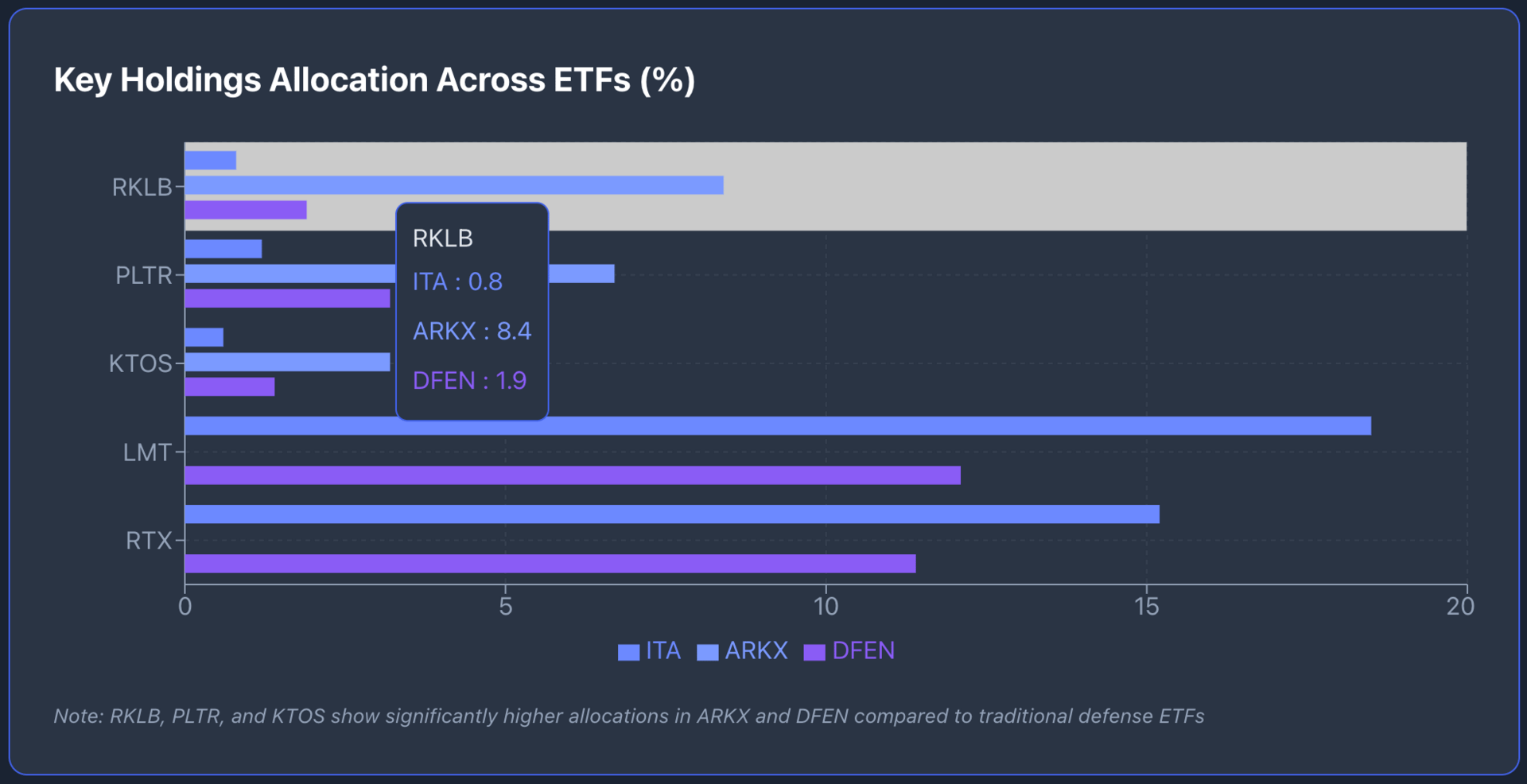This screenshot has height=784, width=1527.
Task: Toggle the ITA series via legend label
Action: pyautogui.click(x=663, y=650)
